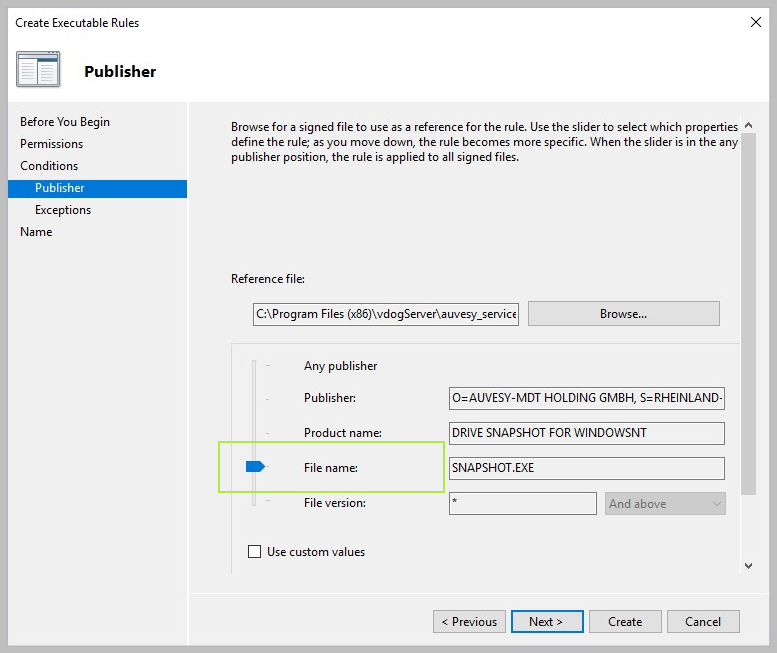Click Create to finish the rule

click(x=625, y=622)
